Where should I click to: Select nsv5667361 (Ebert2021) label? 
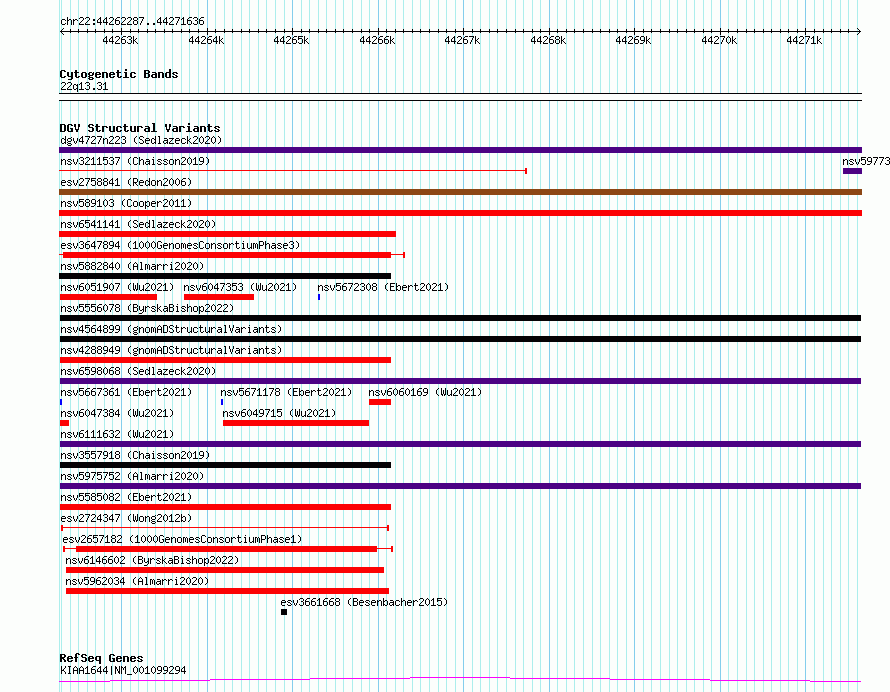click(126, 392)
